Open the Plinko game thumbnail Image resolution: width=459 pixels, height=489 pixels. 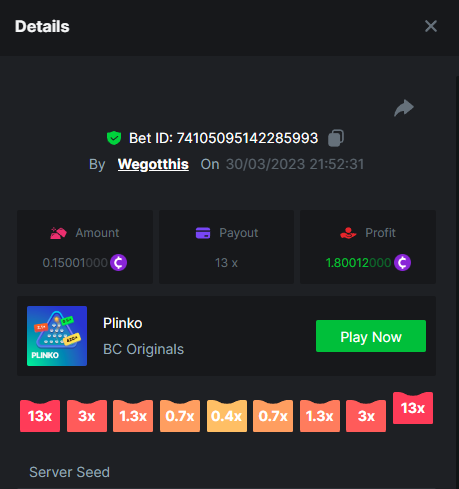[57, 336]
